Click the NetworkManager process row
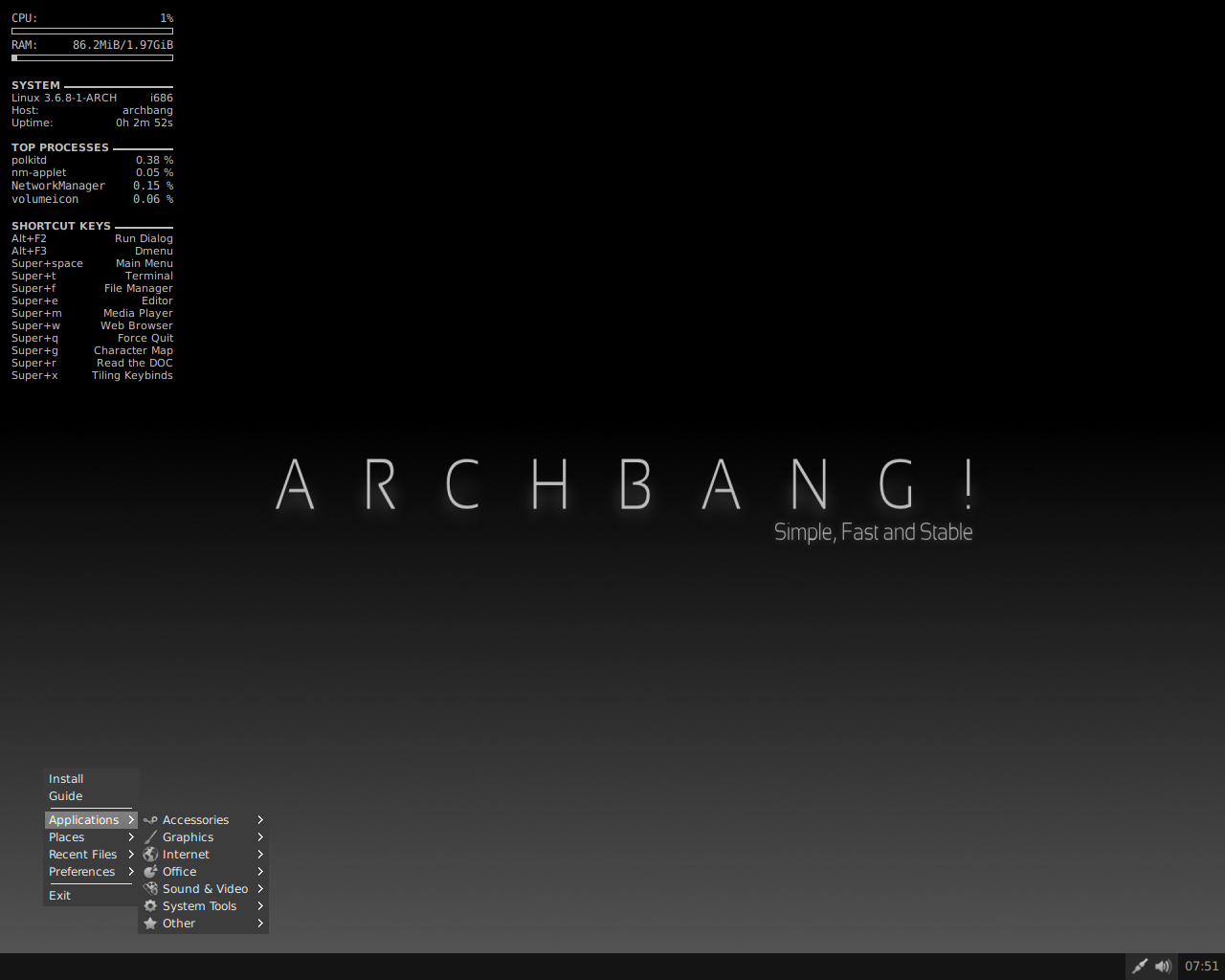This screenshot has width=1225, height=980. 92,186
